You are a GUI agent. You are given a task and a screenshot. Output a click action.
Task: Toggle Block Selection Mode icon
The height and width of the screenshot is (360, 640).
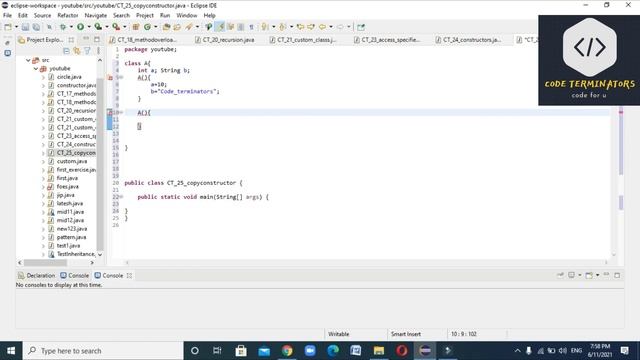(x=241, y=27)
